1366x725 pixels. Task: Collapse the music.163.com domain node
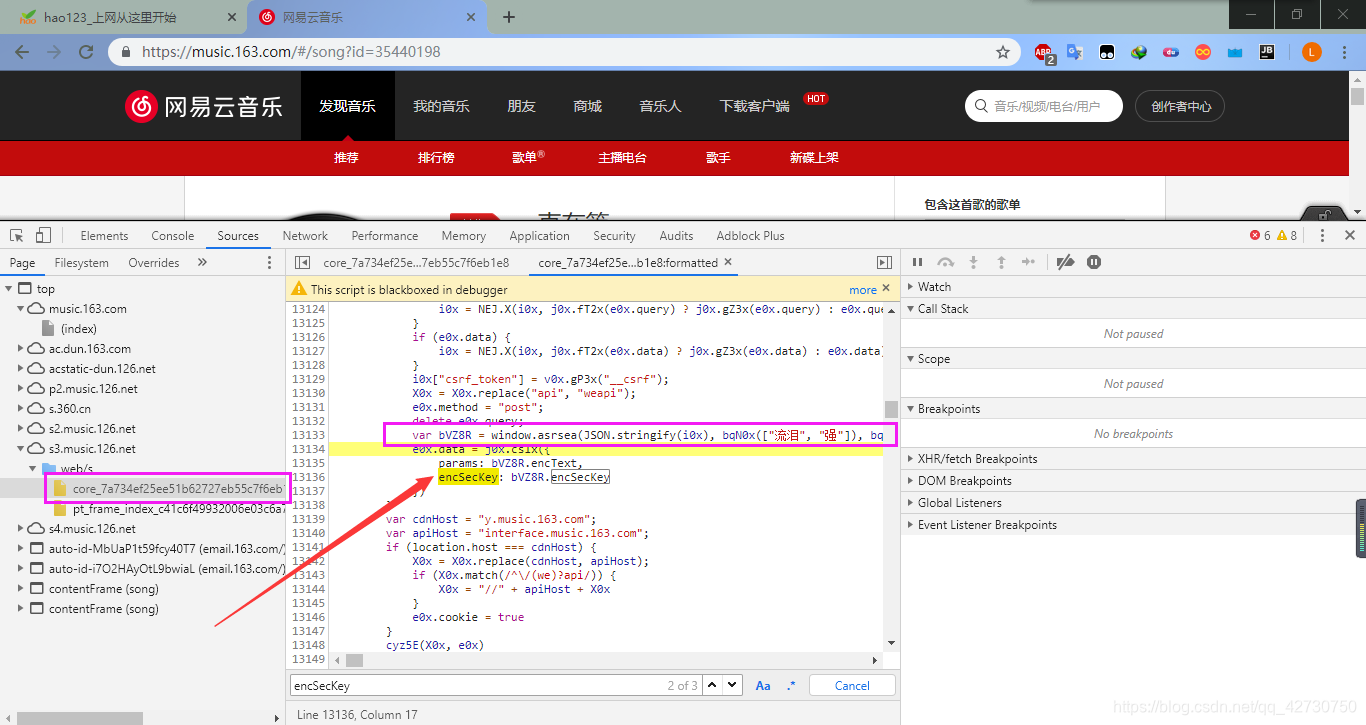coord(21,309)
